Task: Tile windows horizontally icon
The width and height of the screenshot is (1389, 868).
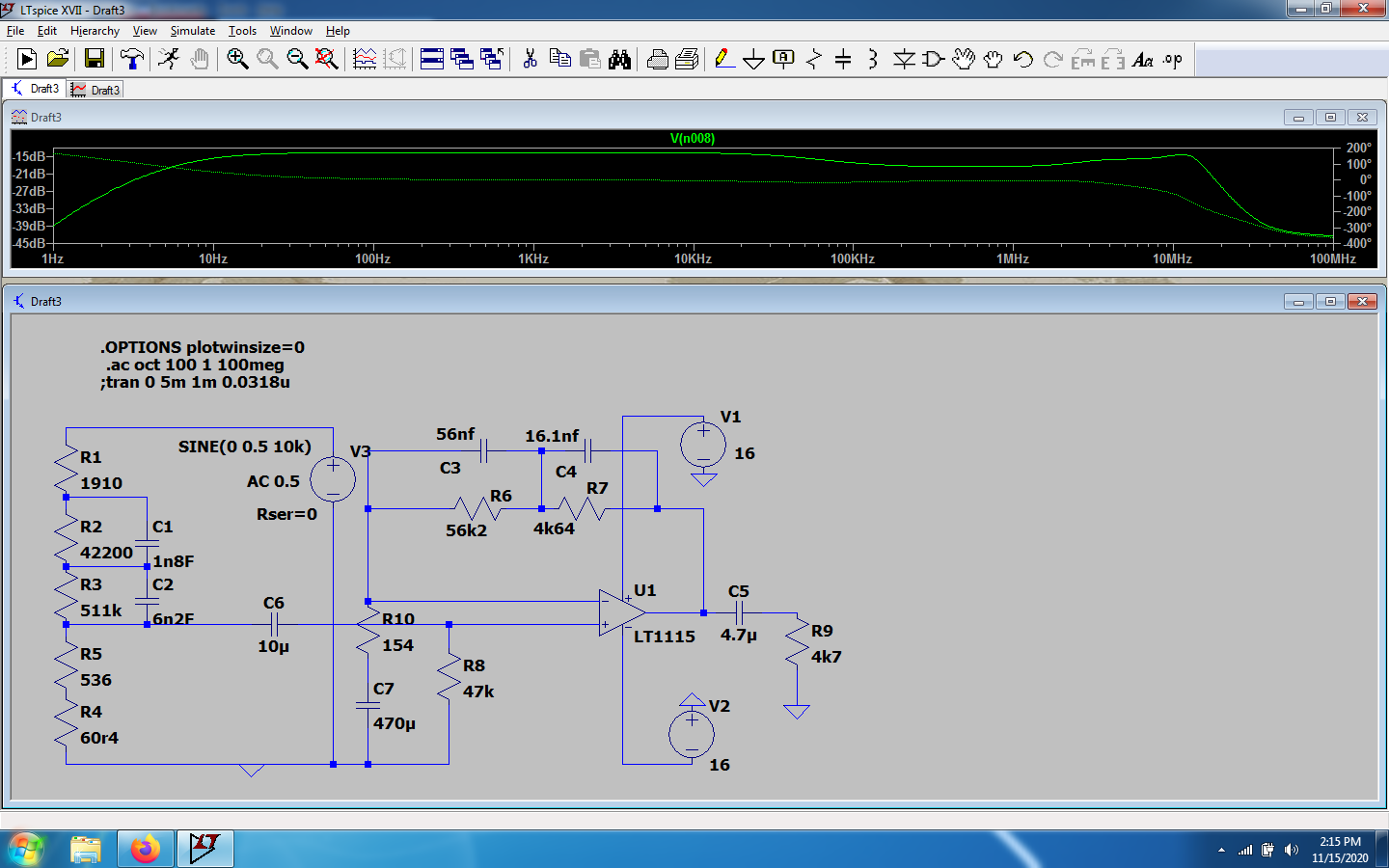Action: point(432,59)
